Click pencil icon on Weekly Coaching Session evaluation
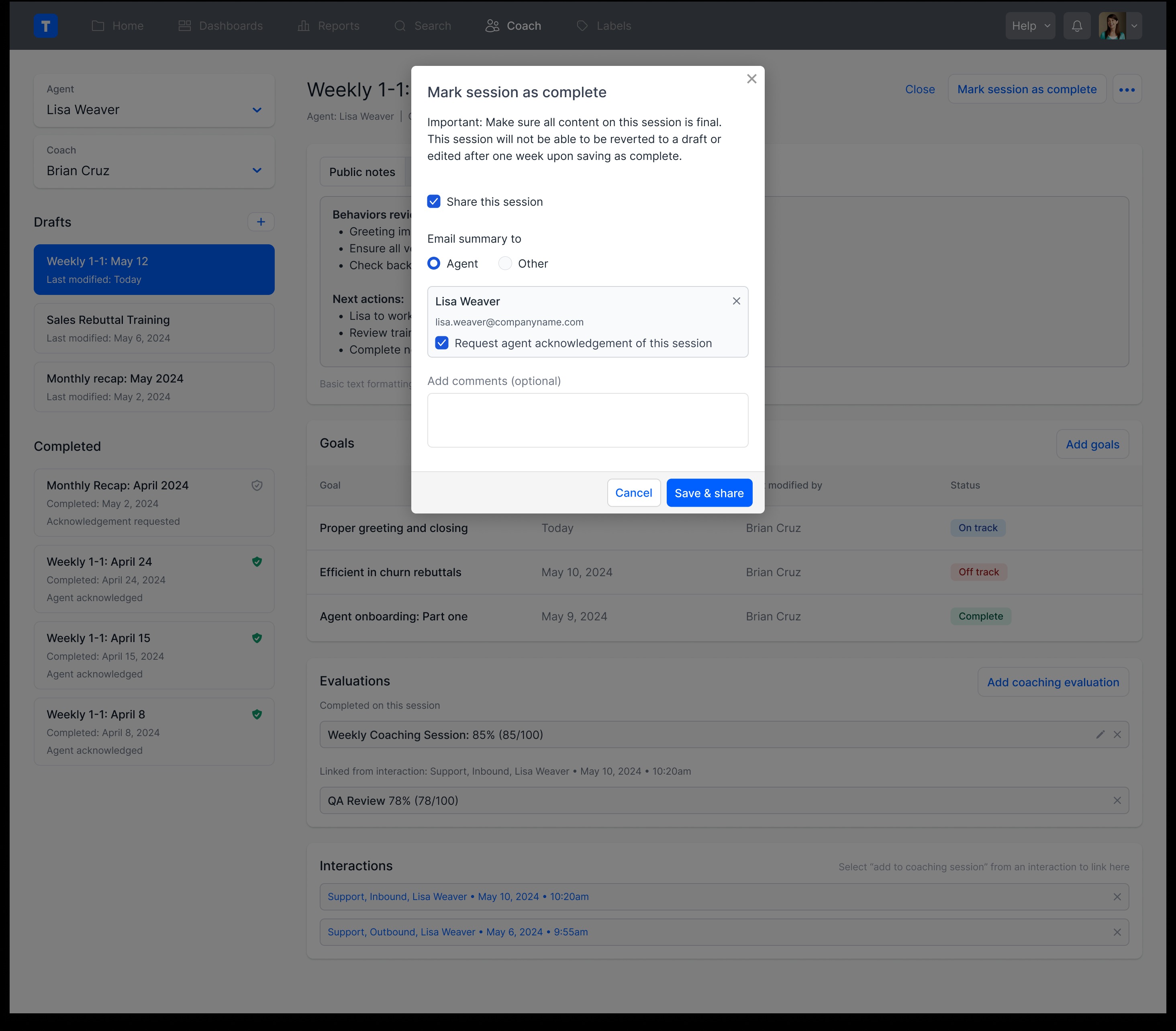The width and height of the screenshot is (1176, 1031). (1100, 735)
